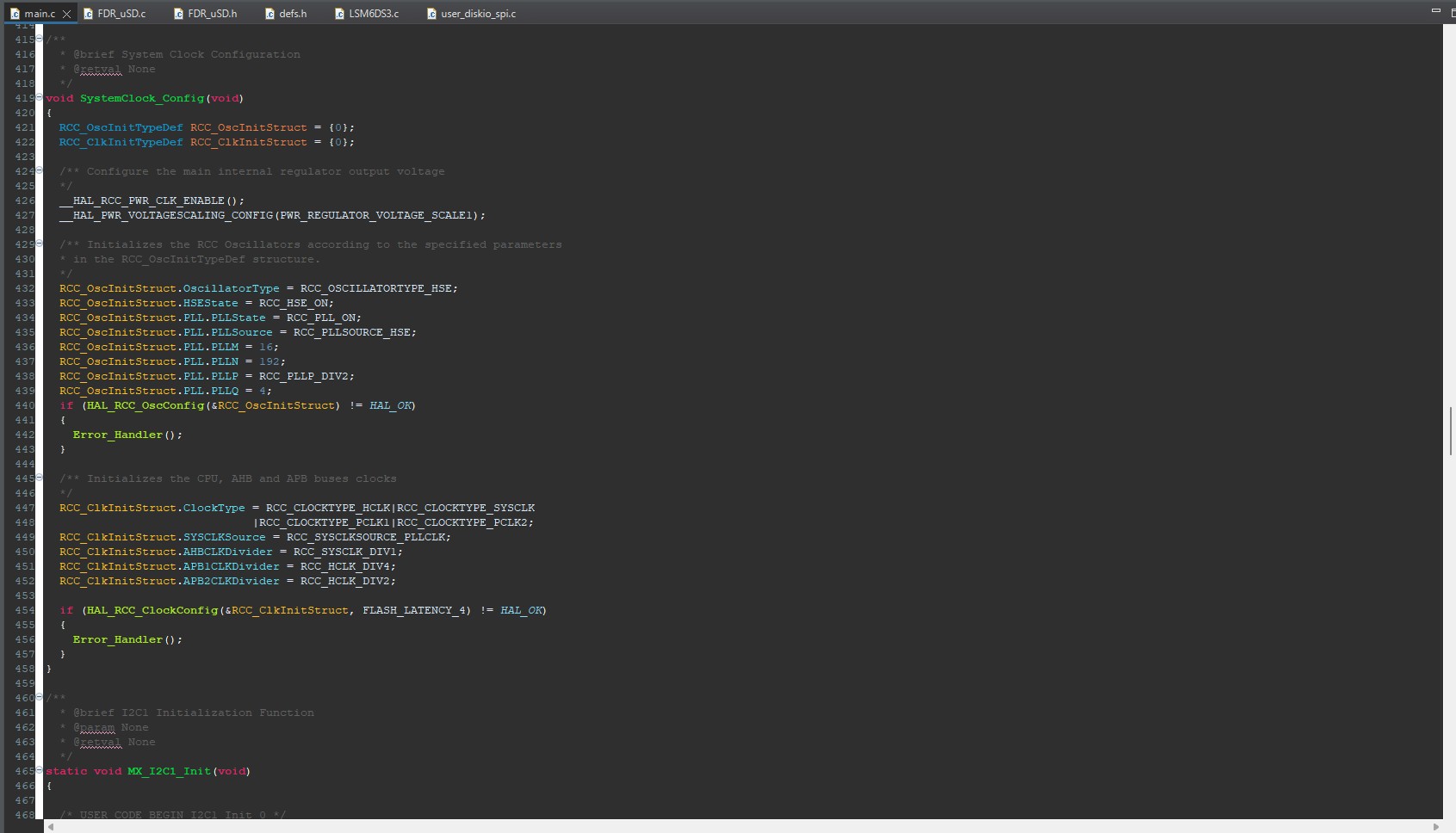The height and width of the screenshot is (833, 1456).
Task: Place cursor on HAL_RCC_OscConfig call
Action: click(145, 405)
